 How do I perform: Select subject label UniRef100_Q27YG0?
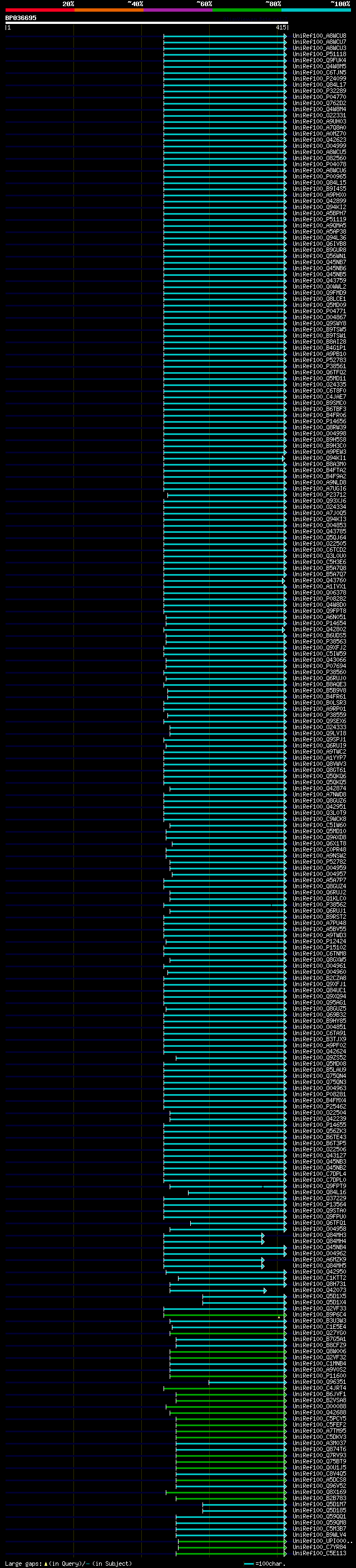point(319,1333)
